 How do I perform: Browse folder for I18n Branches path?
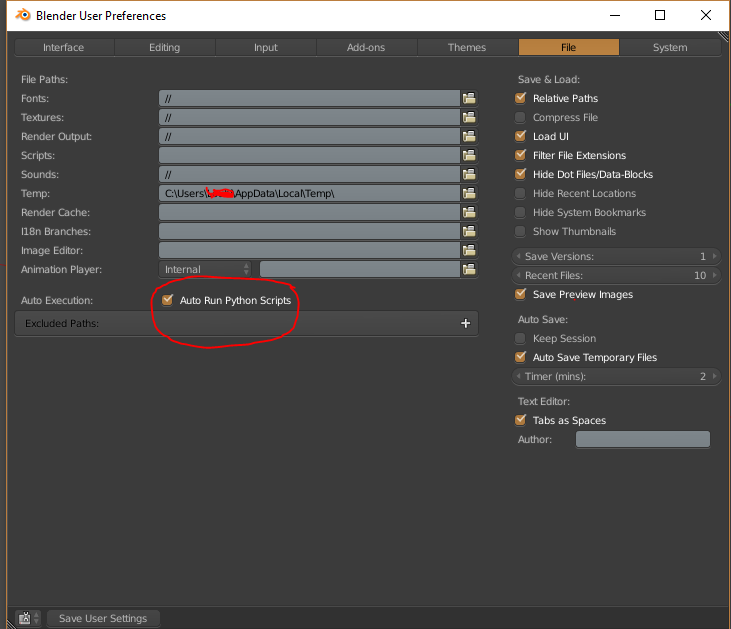point(469,231)
